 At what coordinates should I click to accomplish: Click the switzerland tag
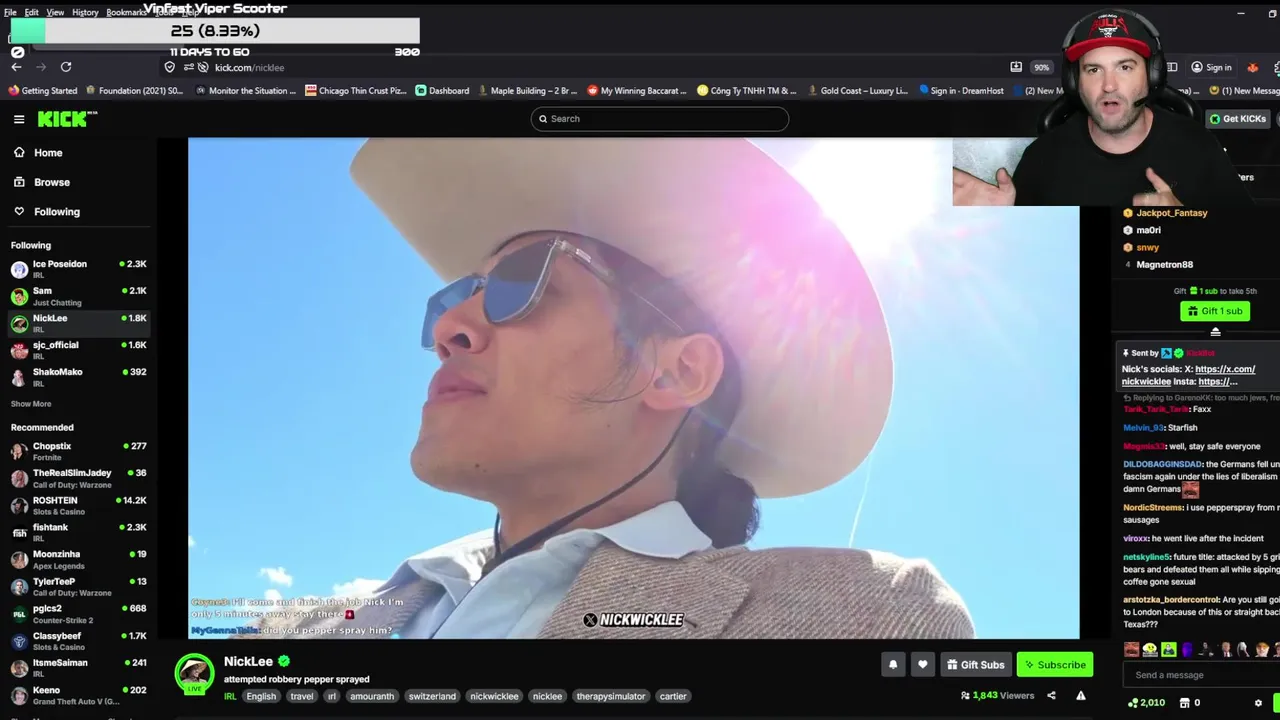tap(432, 696)
